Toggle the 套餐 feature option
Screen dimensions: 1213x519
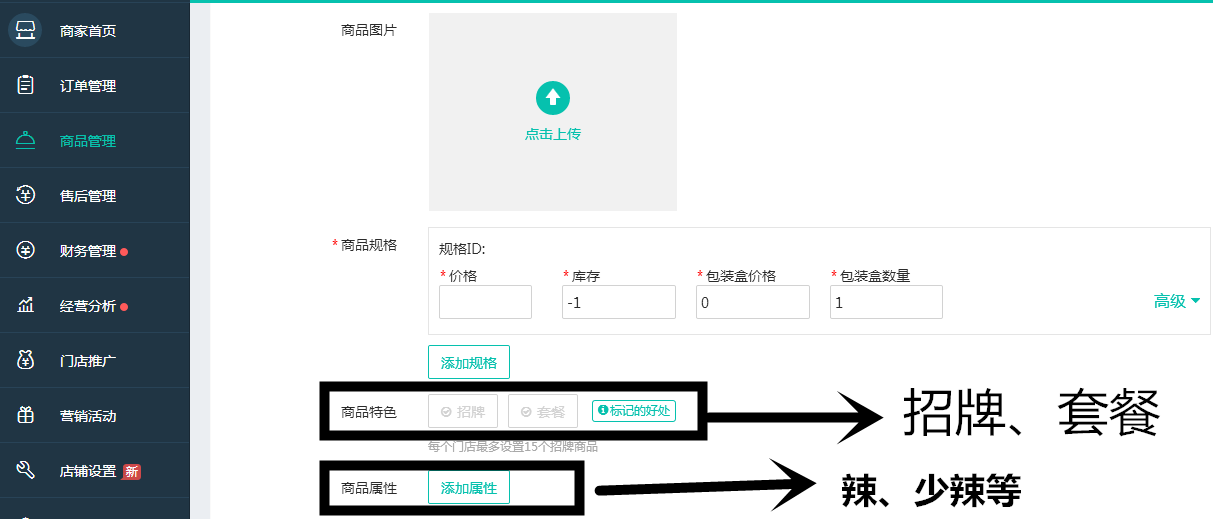(543, 411)
